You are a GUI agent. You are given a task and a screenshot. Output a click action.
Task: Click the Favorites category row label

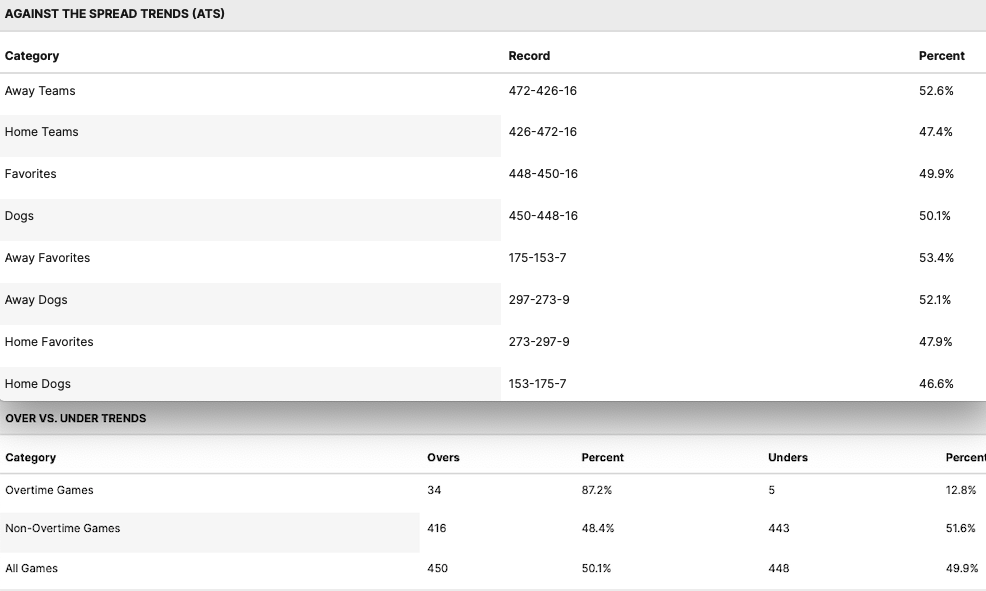pyautogui.click(x=31, y=174)
